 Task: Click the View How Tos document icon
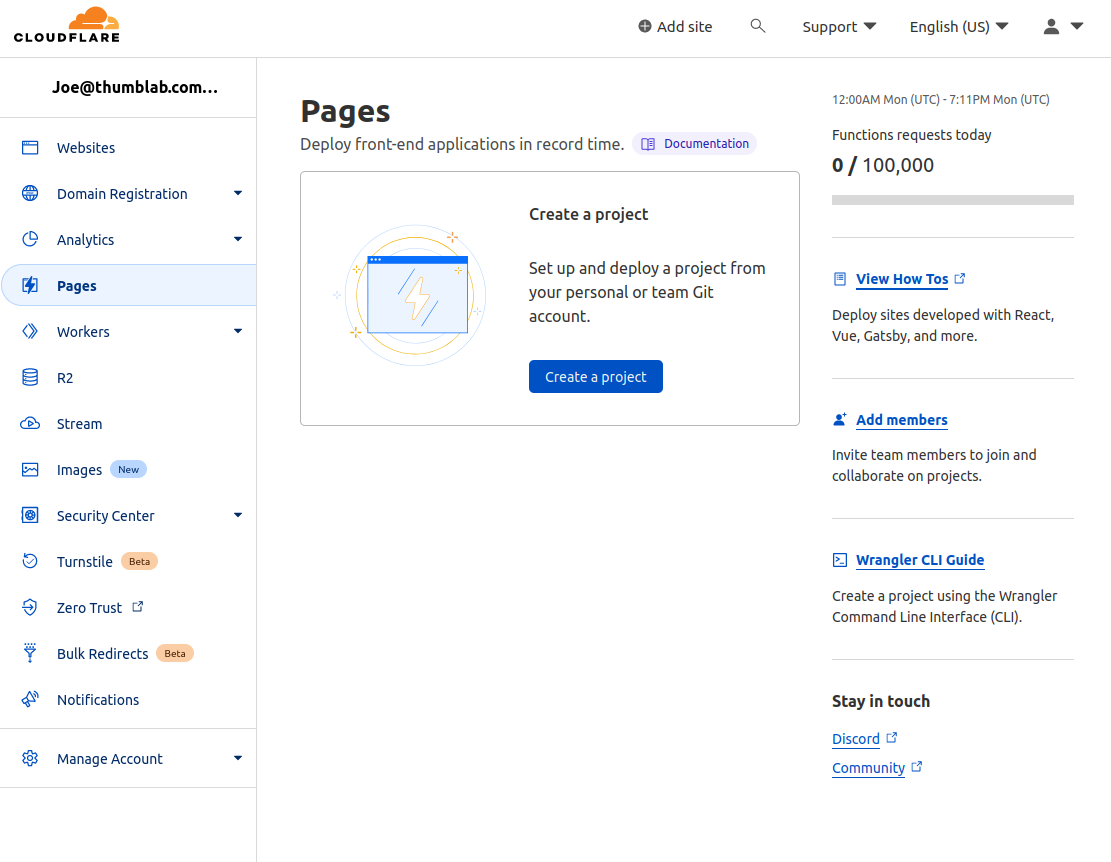(x=840, y=279)
